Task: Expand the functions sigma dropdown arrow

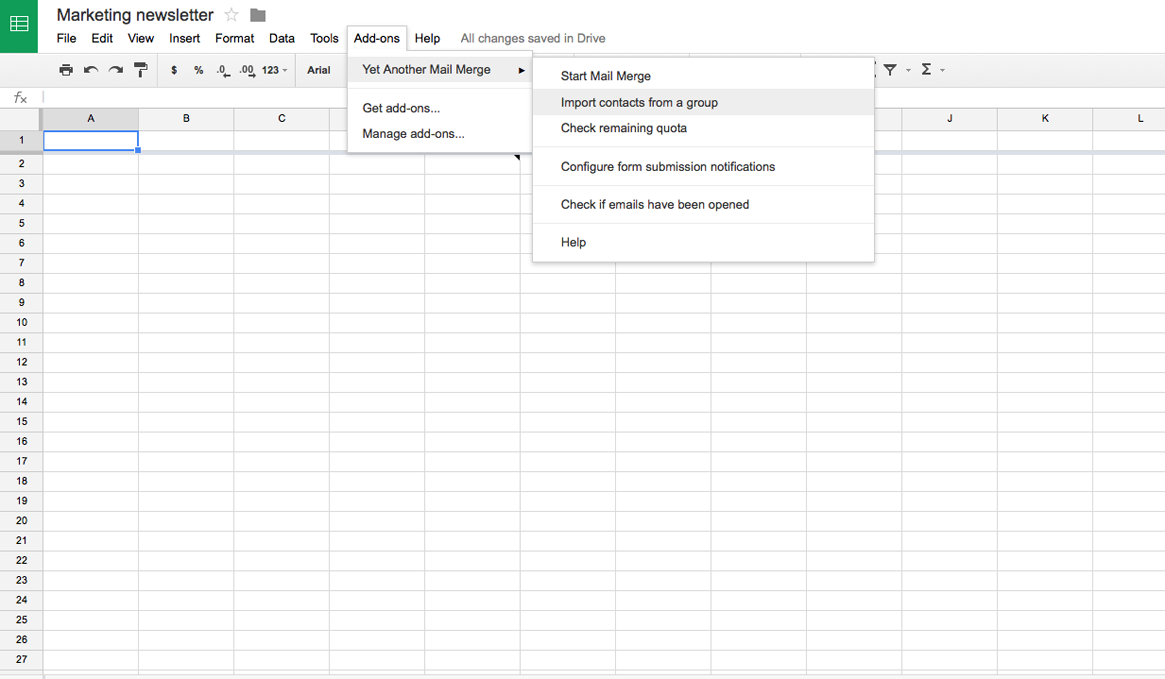Action: click(x=942, y=70)
